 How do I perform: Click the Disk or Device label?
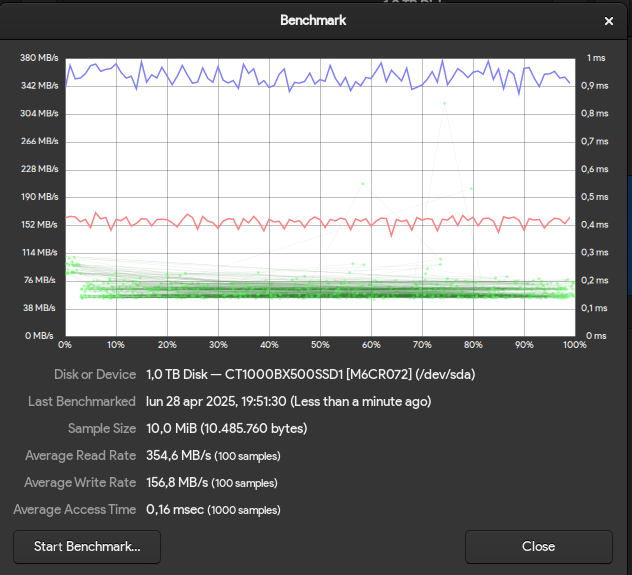[95, 374]
